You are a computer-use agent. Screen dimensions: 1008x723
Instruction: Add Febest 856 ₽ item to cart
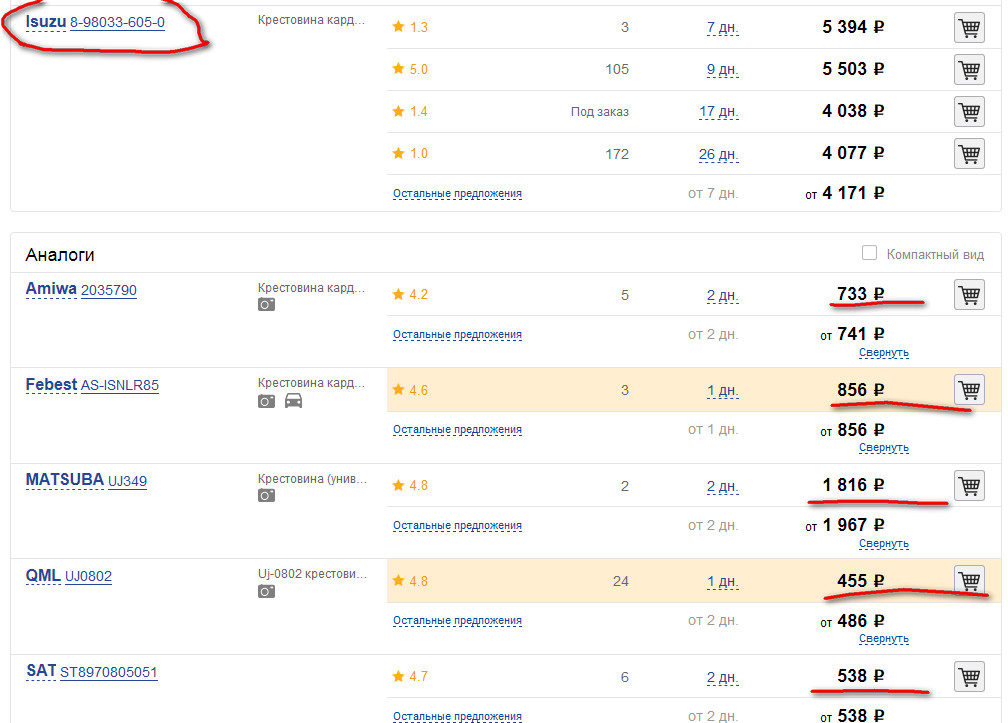tap(969, 389)
